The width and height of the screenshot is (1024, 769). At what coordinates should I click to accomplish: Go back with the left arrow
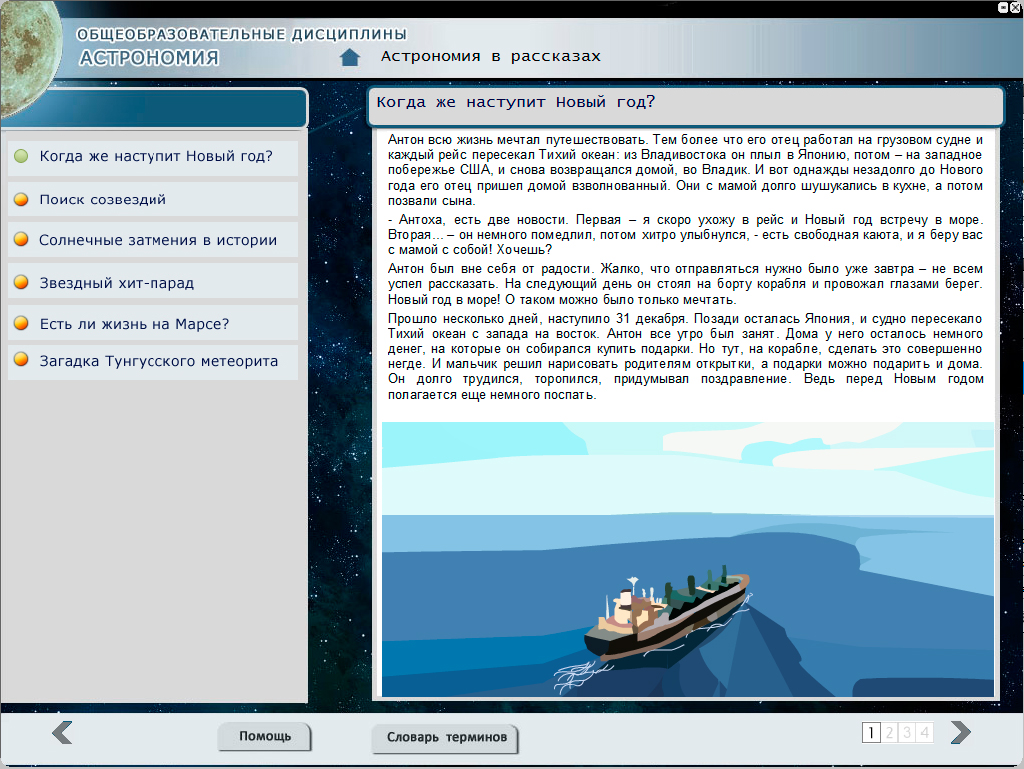pos(62,732)
